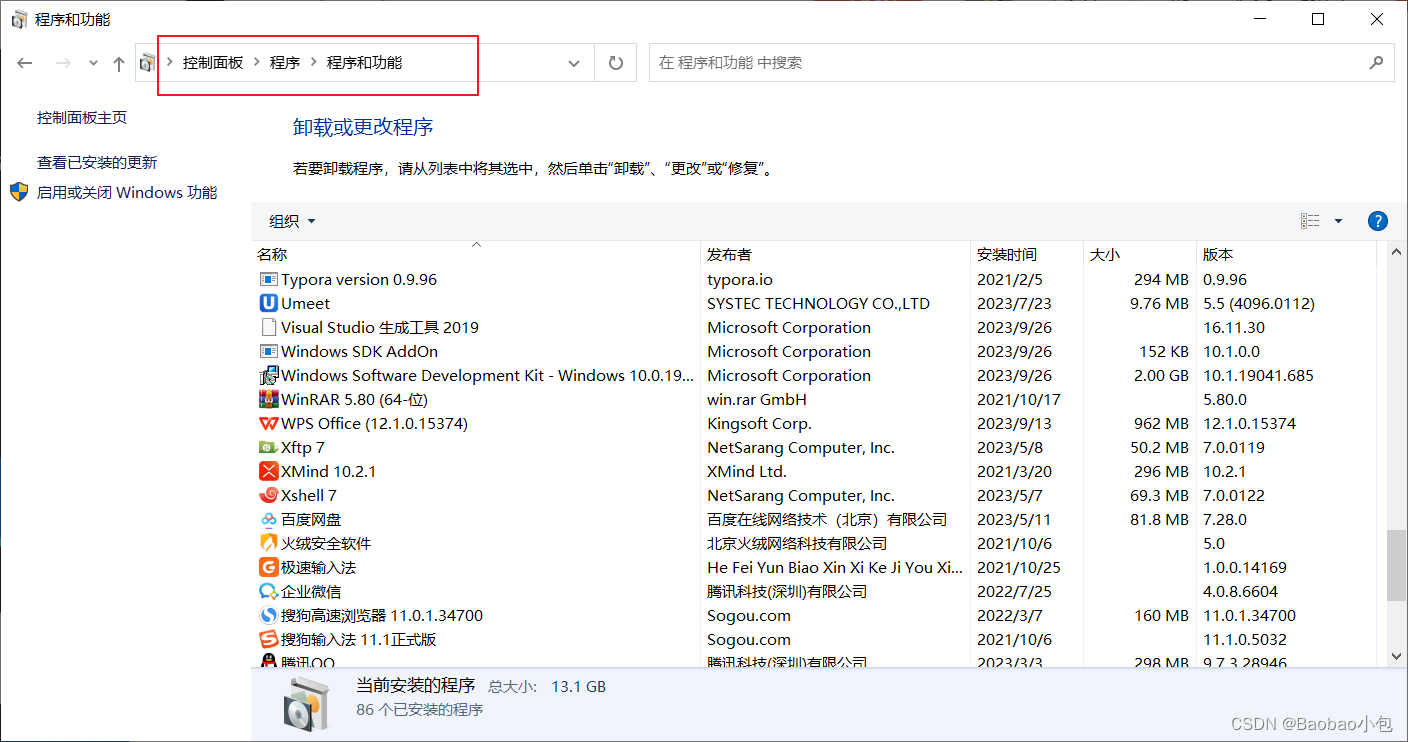The image size is (1408, 742).
Task: Click the scrollbar down arrow
Action: tap(1396, 656)
